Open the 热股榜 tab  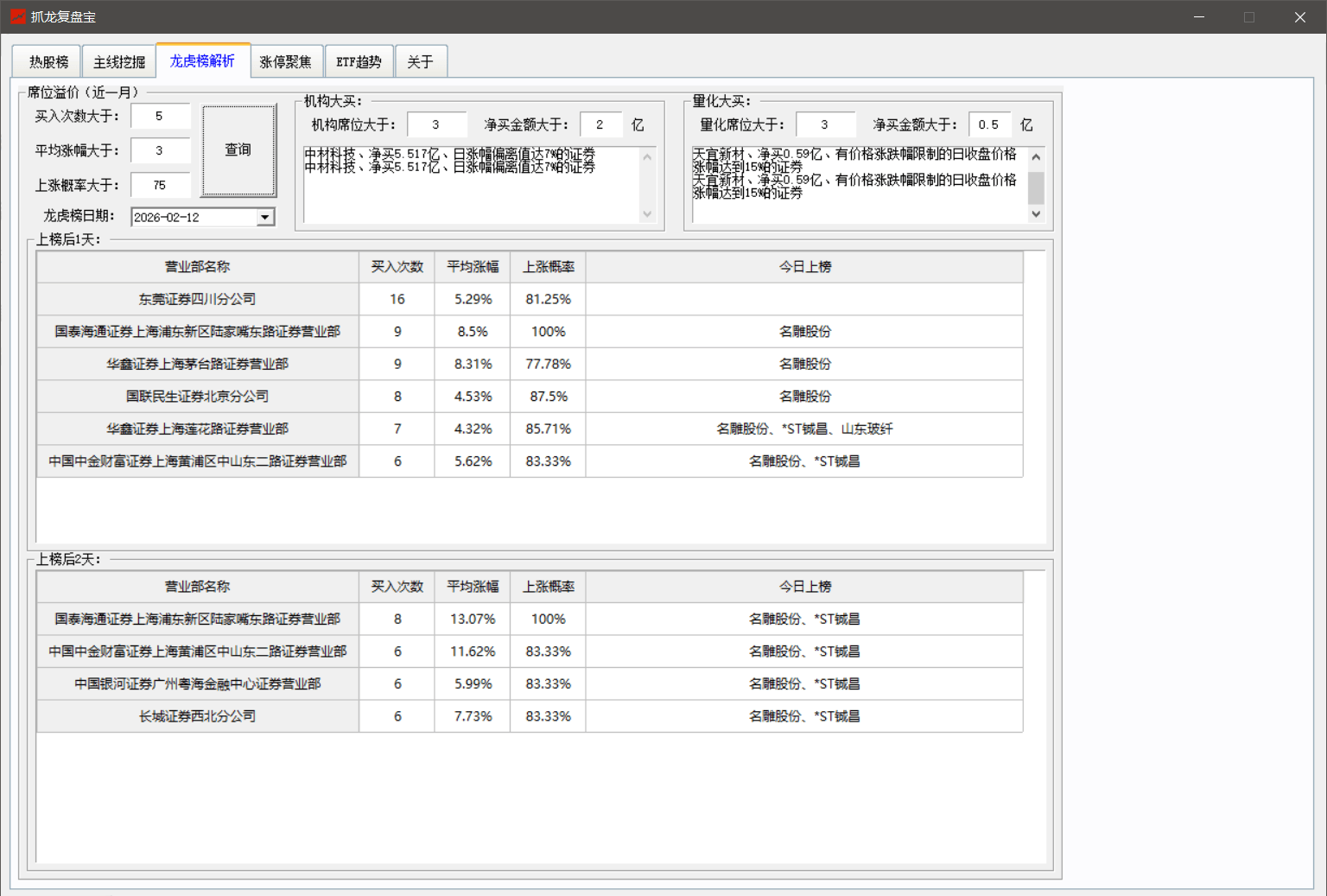[48, 62]
